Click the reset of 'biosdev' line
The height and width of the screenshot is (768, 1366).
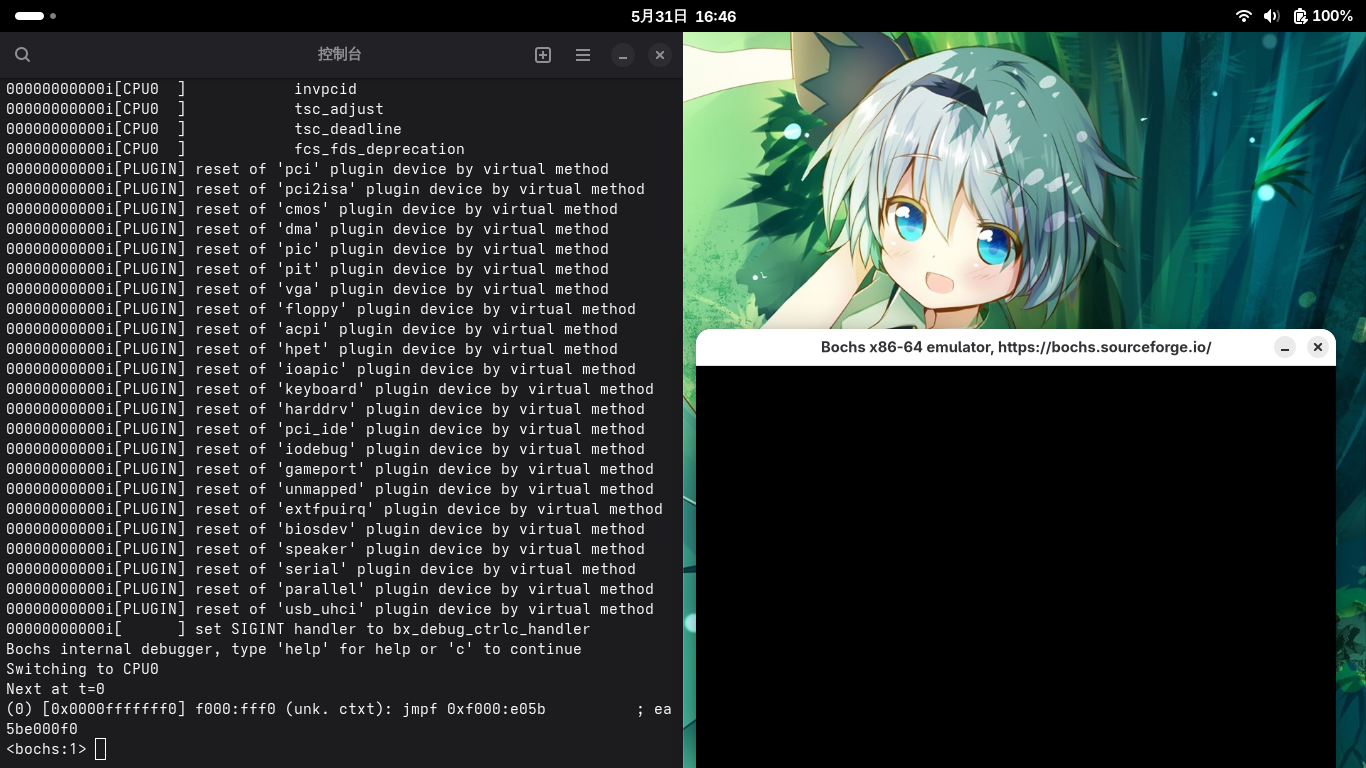click(325, 529)
